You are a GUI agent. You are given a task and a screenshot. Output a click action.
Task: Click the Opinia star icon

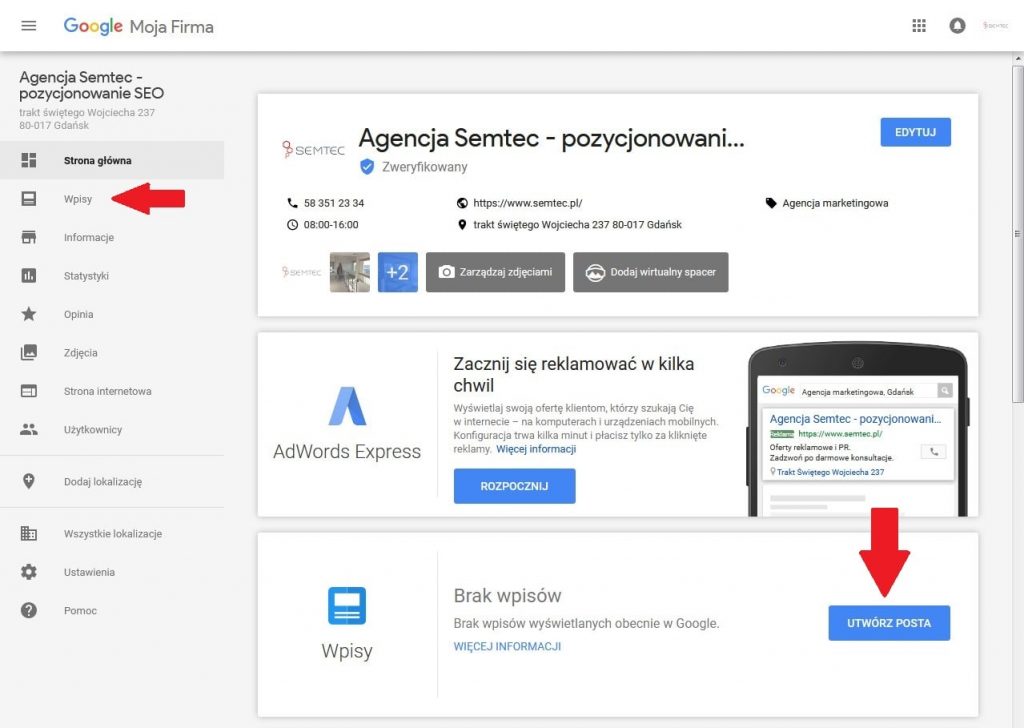pyautogui.click(x=29, y=314)
